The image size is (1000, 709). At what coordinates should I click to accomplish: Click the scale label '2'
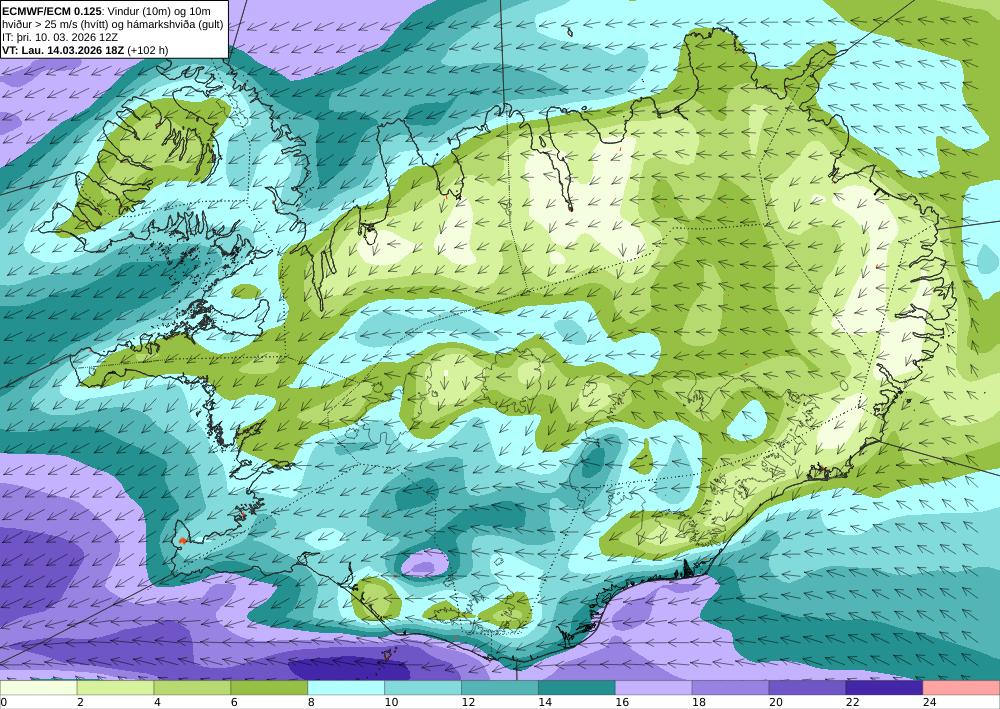[80, 702]
